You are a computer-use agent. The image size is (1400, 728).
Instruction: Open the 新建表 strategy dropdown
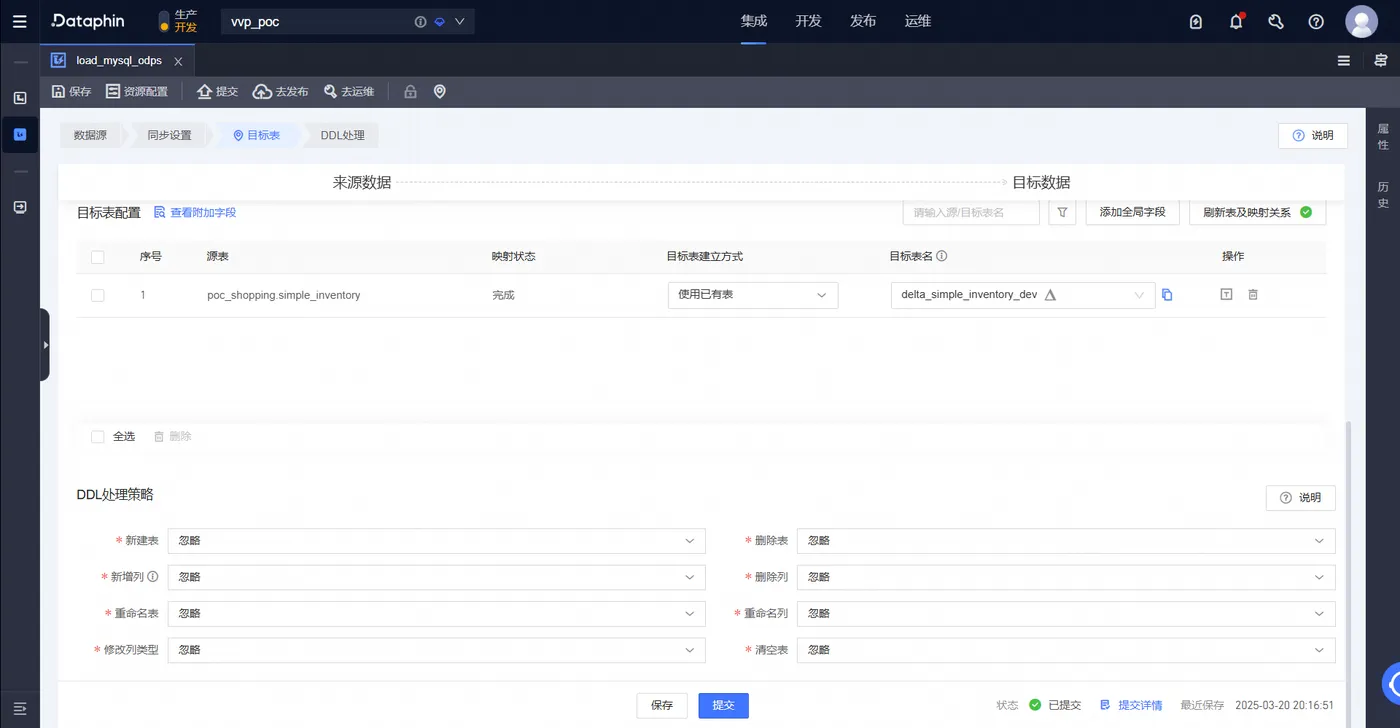click(437, 541)
